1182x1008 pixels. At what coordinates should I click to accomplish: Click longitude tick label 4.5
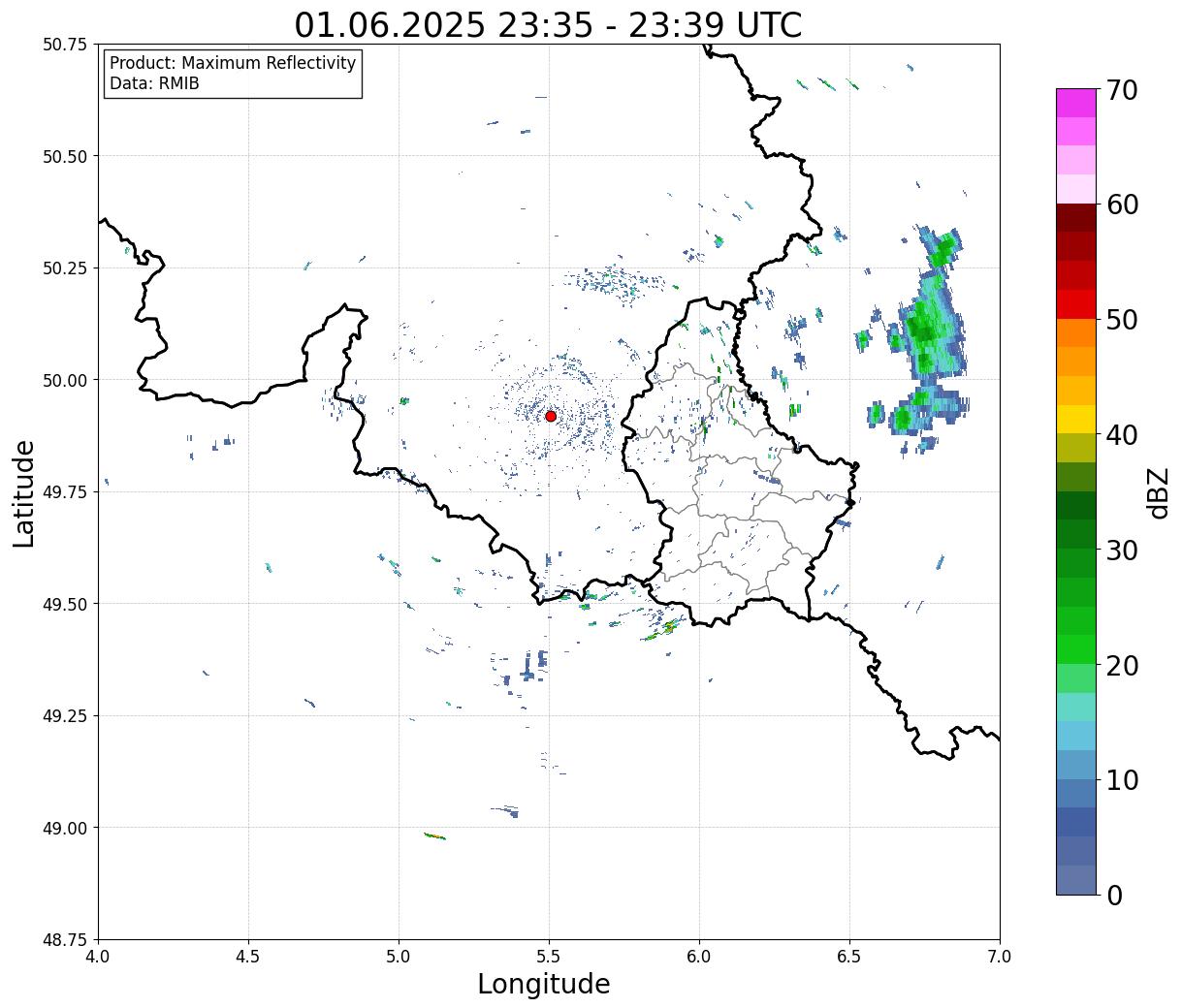(248, 957)
